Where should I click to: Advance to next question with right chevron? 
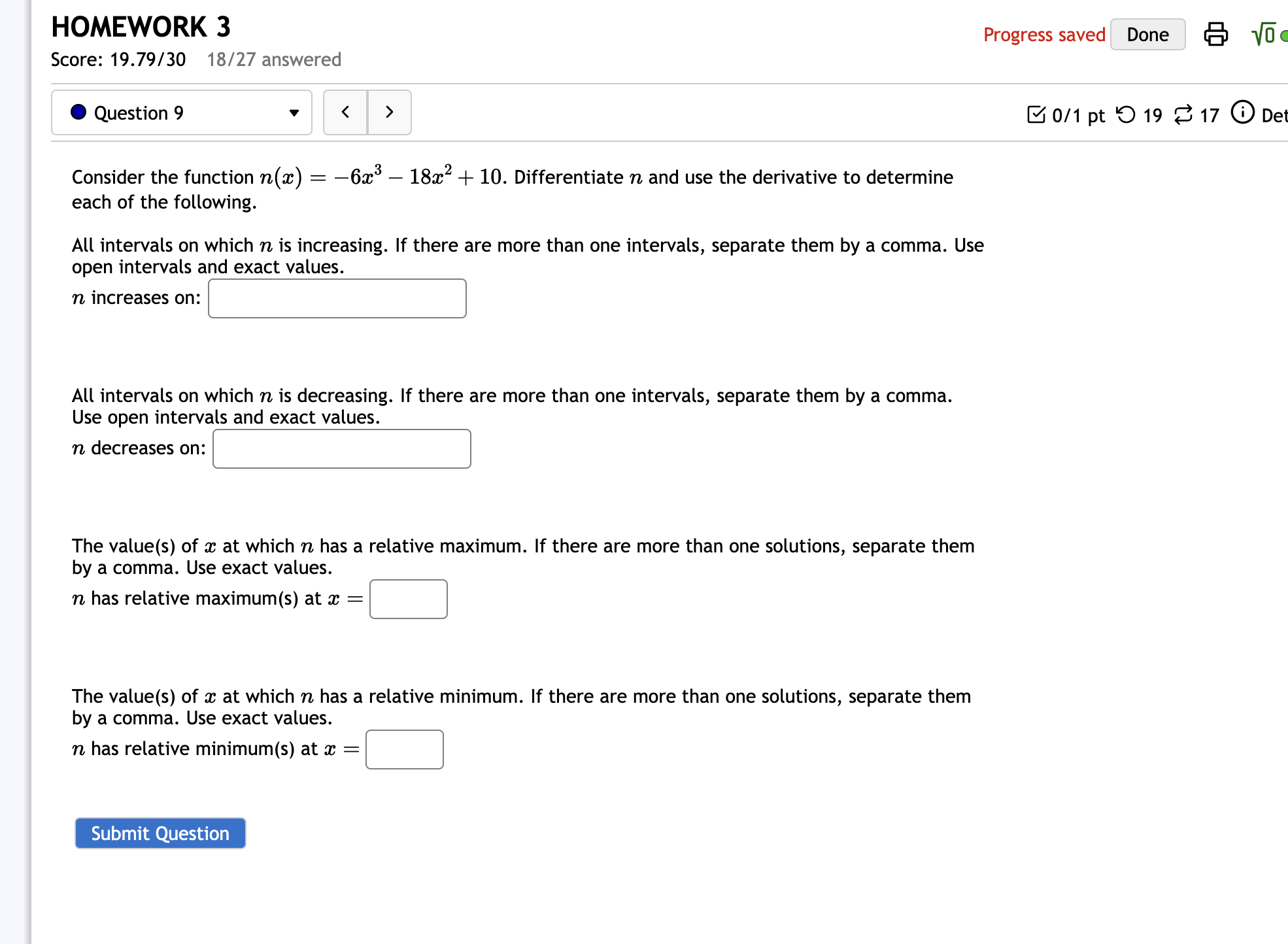(x=389, y=112)
